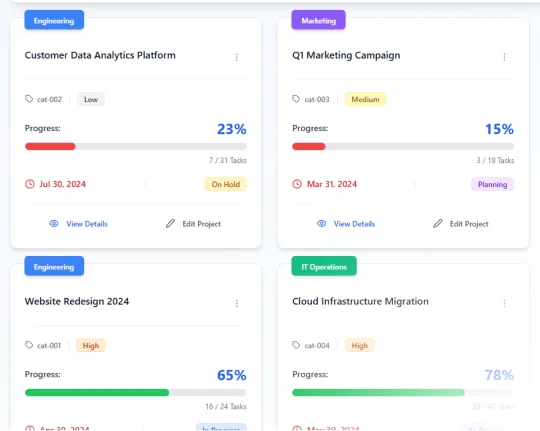The image size is (540, 431).
Task: Click the Planning status badge
Action: (492, 184)
